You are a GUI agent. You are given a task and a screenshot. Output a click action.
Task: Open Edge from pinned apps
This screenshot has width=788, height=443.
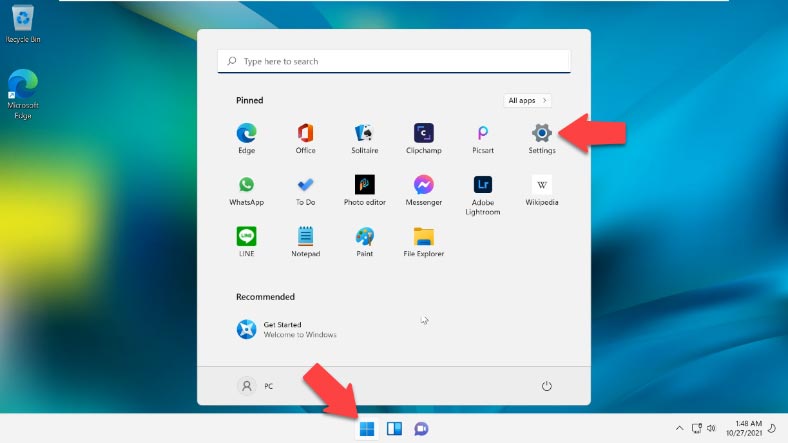click(246, 138)
